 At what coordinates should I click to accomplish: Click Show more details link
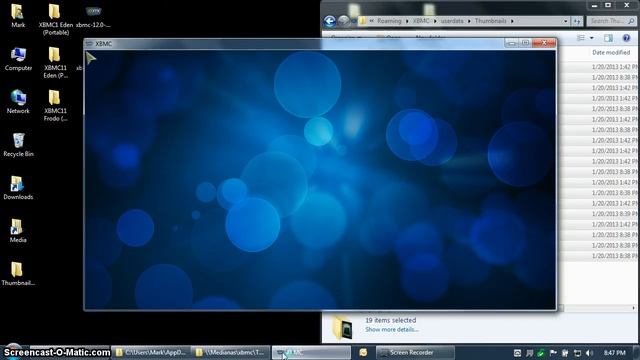tap(392, 329)
